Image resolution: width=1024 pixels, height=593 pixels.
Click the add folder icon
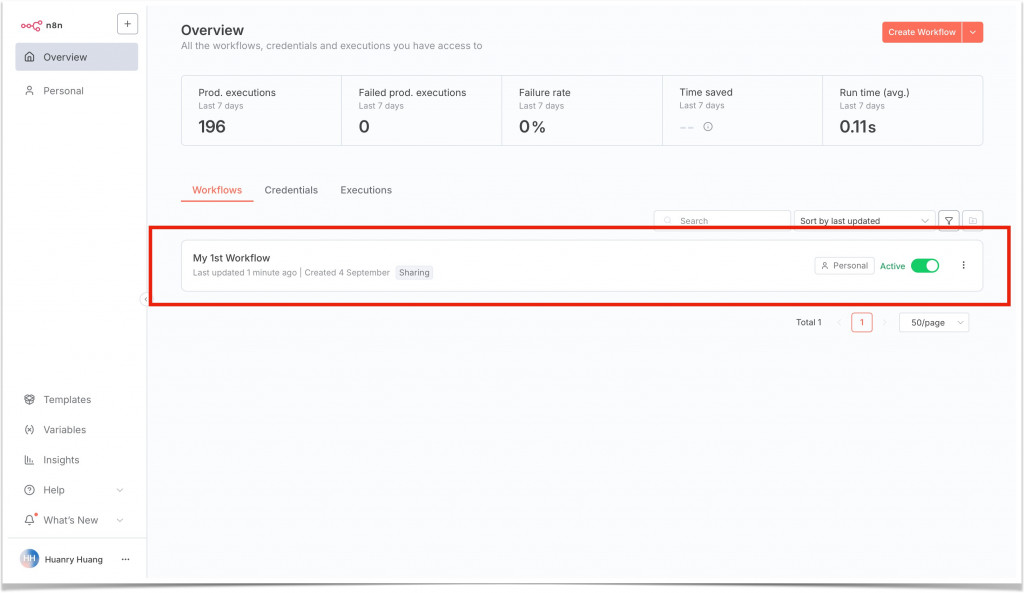point(973,220)
